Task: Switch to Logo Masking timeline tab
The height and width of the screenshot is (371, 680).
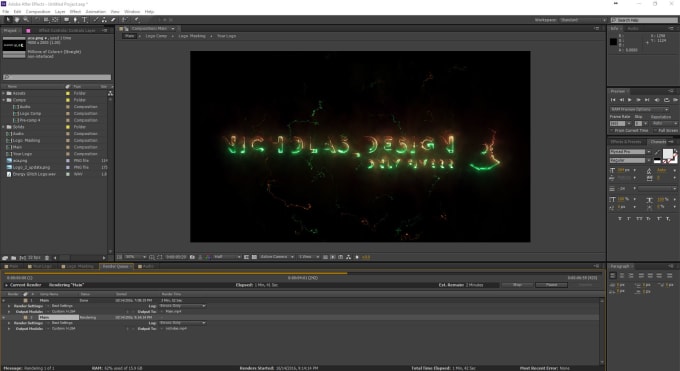Action: pyautogui.click(x=80, y=266)
